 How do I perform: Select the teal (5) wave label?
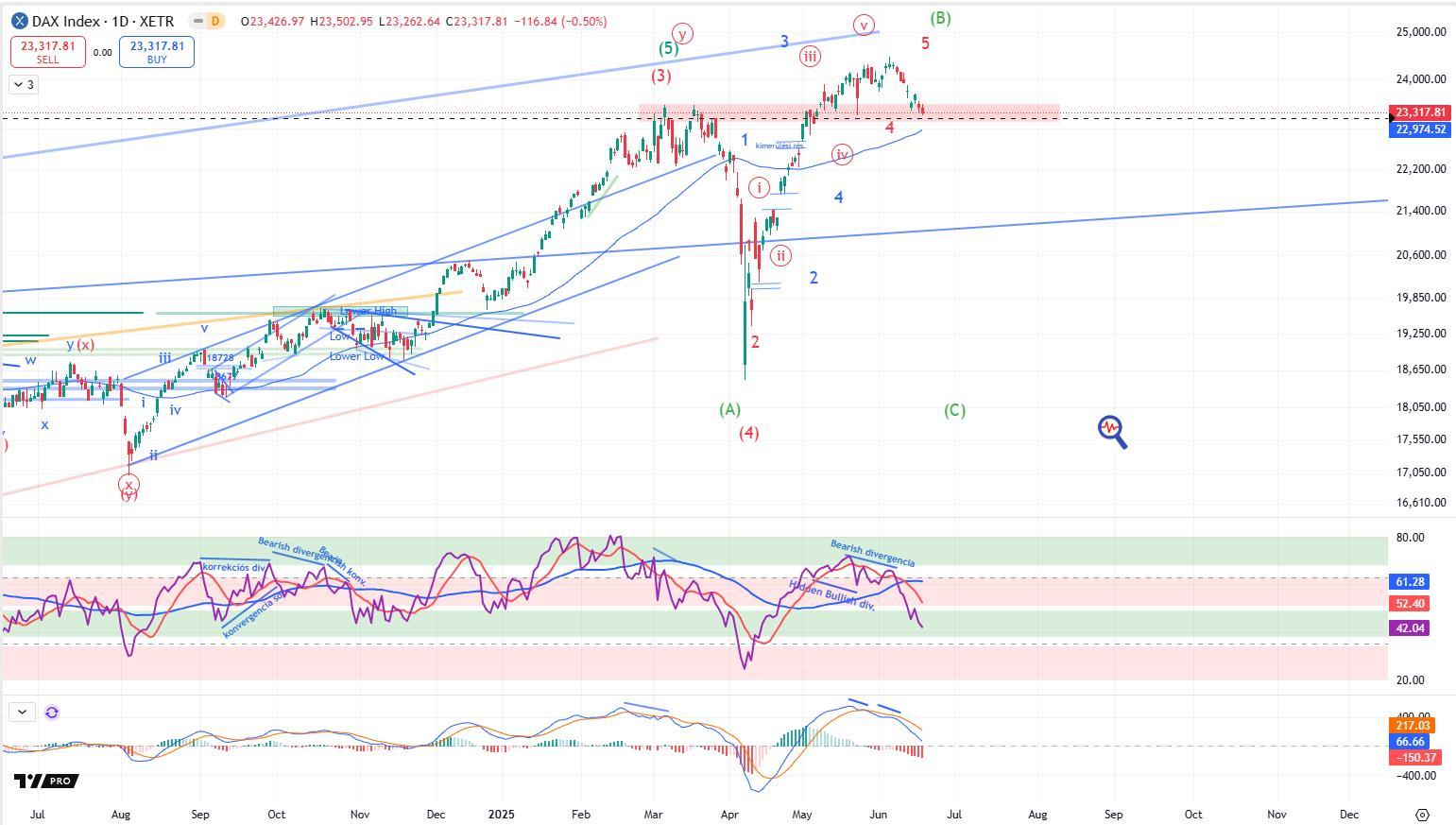668,48
